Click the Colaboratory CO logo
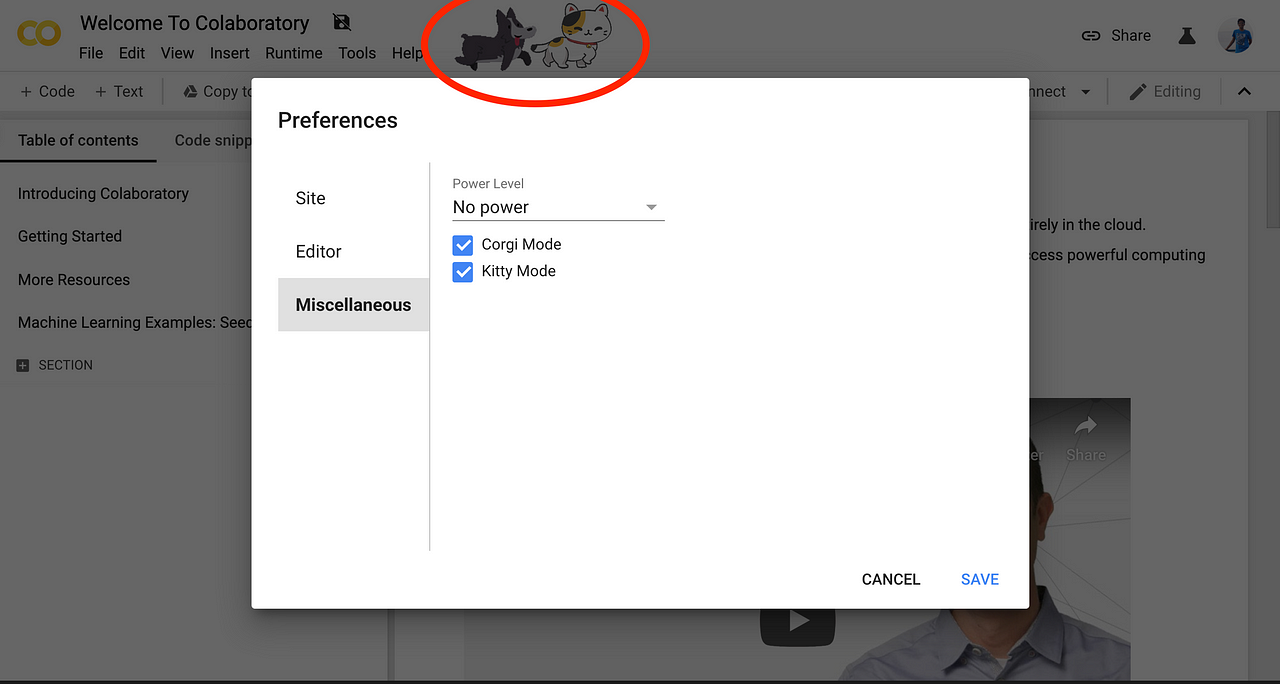The width and height of the screenshot is (1280, 684). [39, 35]
